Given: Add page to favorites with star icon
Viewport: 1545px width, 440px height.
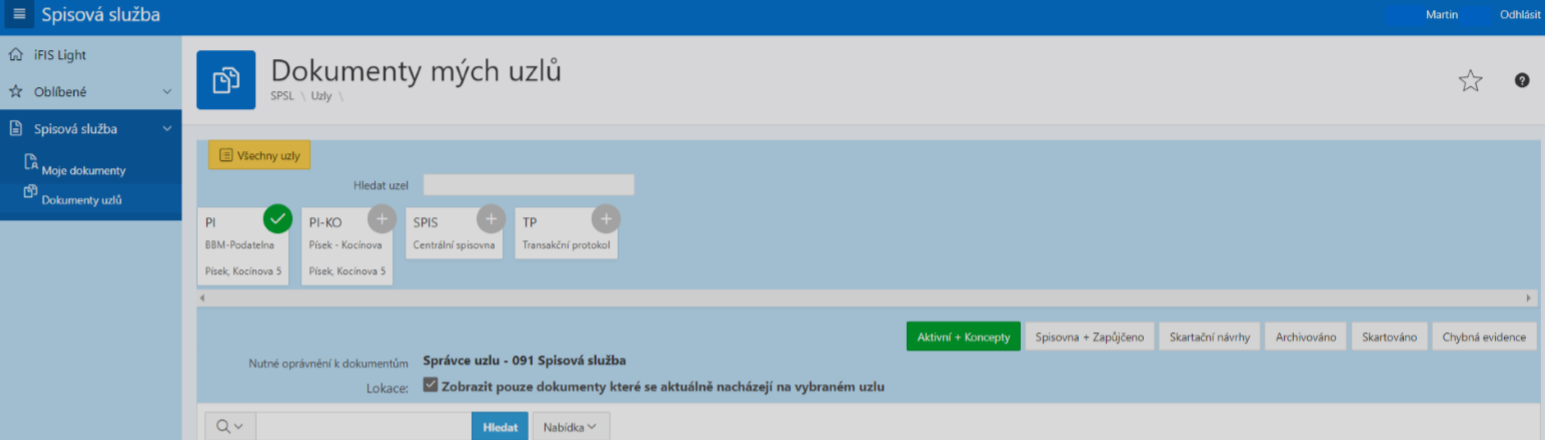Looking at the screenshot, I should (1470, 81).
